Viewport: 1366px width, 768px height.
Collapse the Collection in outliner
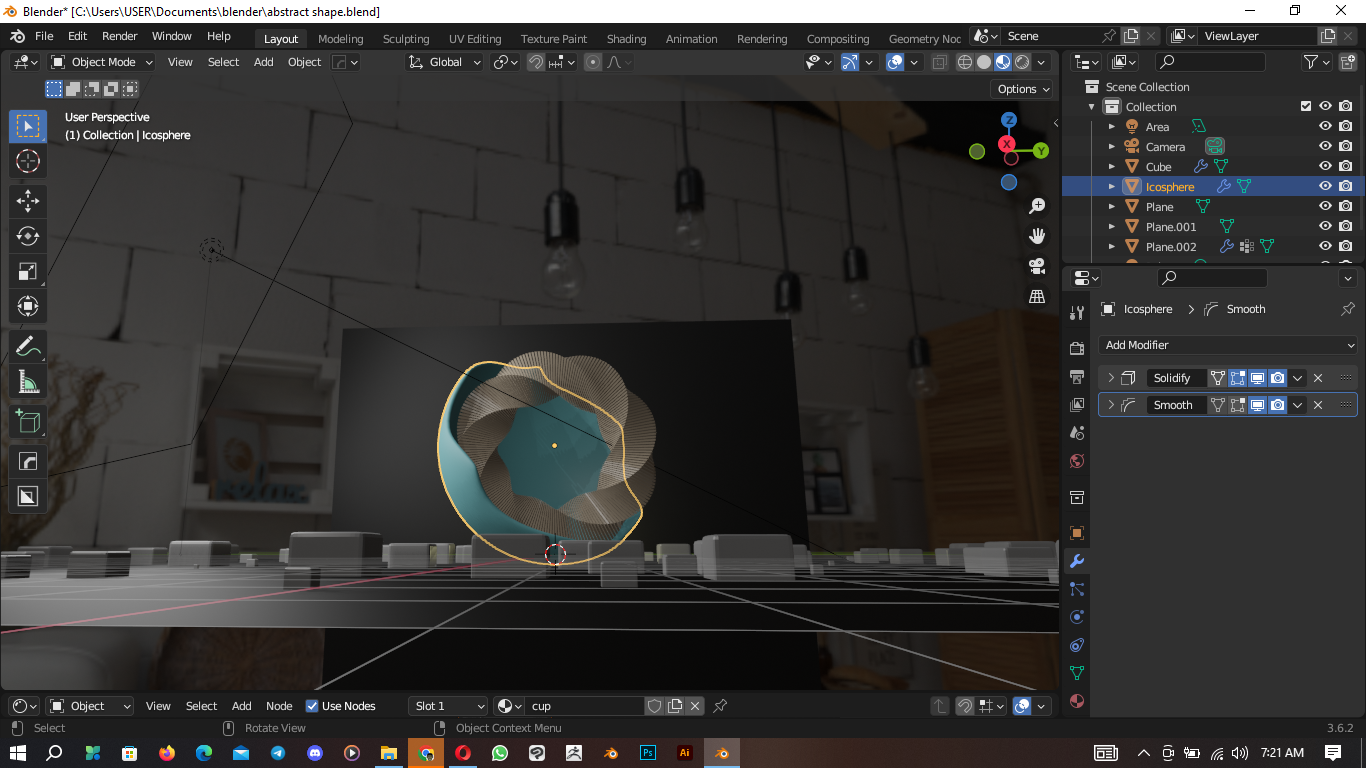[x=1091, y=106]
